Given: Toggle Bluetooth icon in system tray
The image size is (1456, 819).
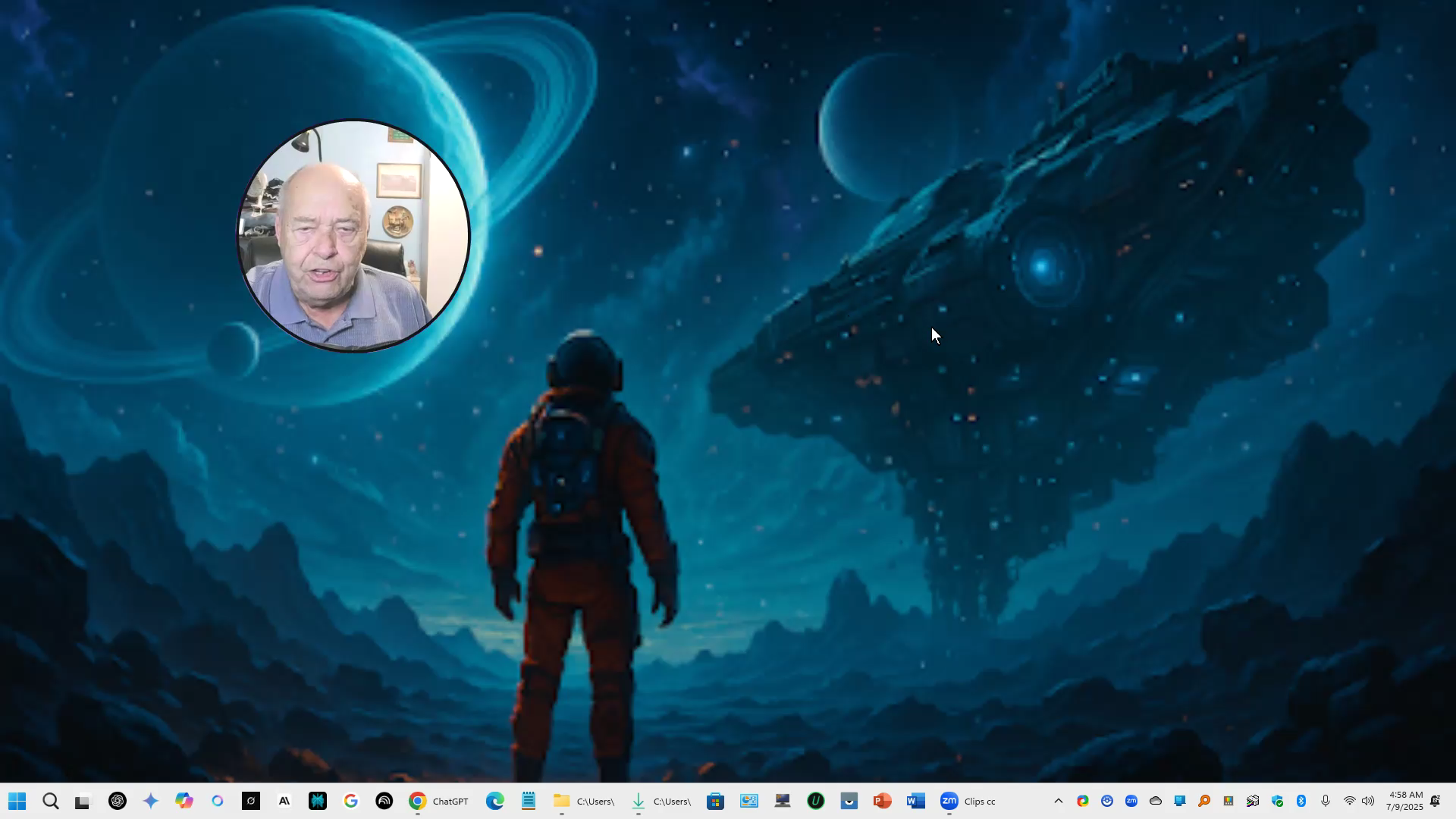Looking at the screenshot, I should [x=1301, y=801].
